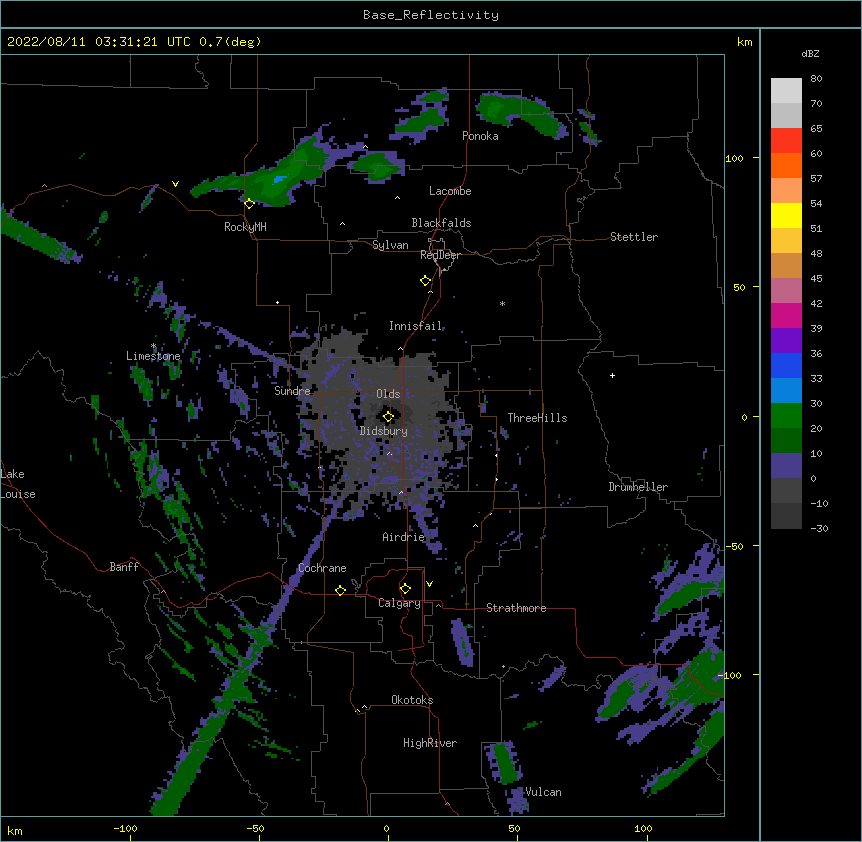The width and height of the screenshot is (862, 842).
Task: Click the yellow diamond marker above RockyMH
Action: [x=249, y=204]
